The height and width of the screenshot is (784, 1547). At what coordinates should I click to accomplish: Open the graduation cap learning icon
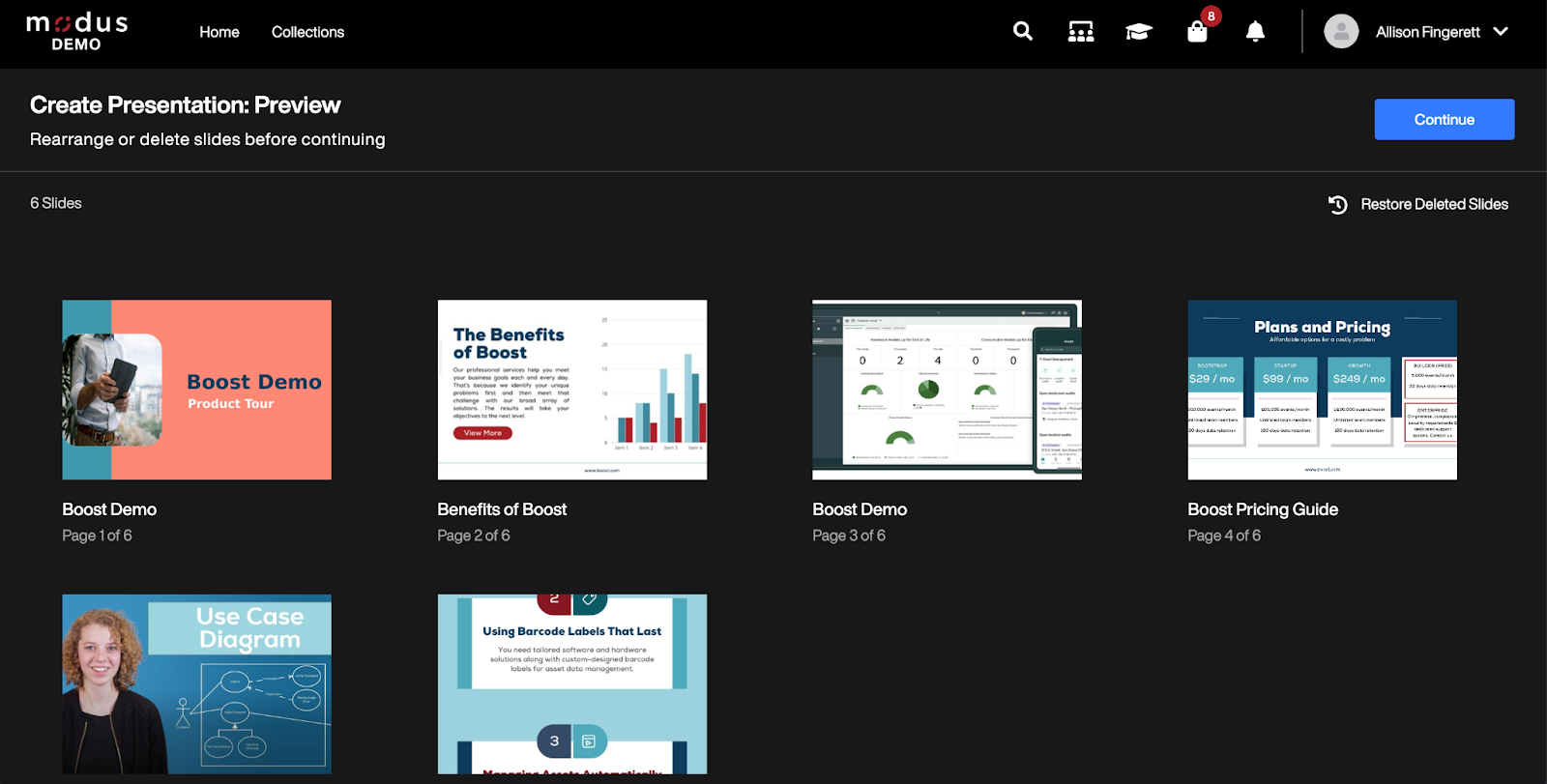(1138, 32)
